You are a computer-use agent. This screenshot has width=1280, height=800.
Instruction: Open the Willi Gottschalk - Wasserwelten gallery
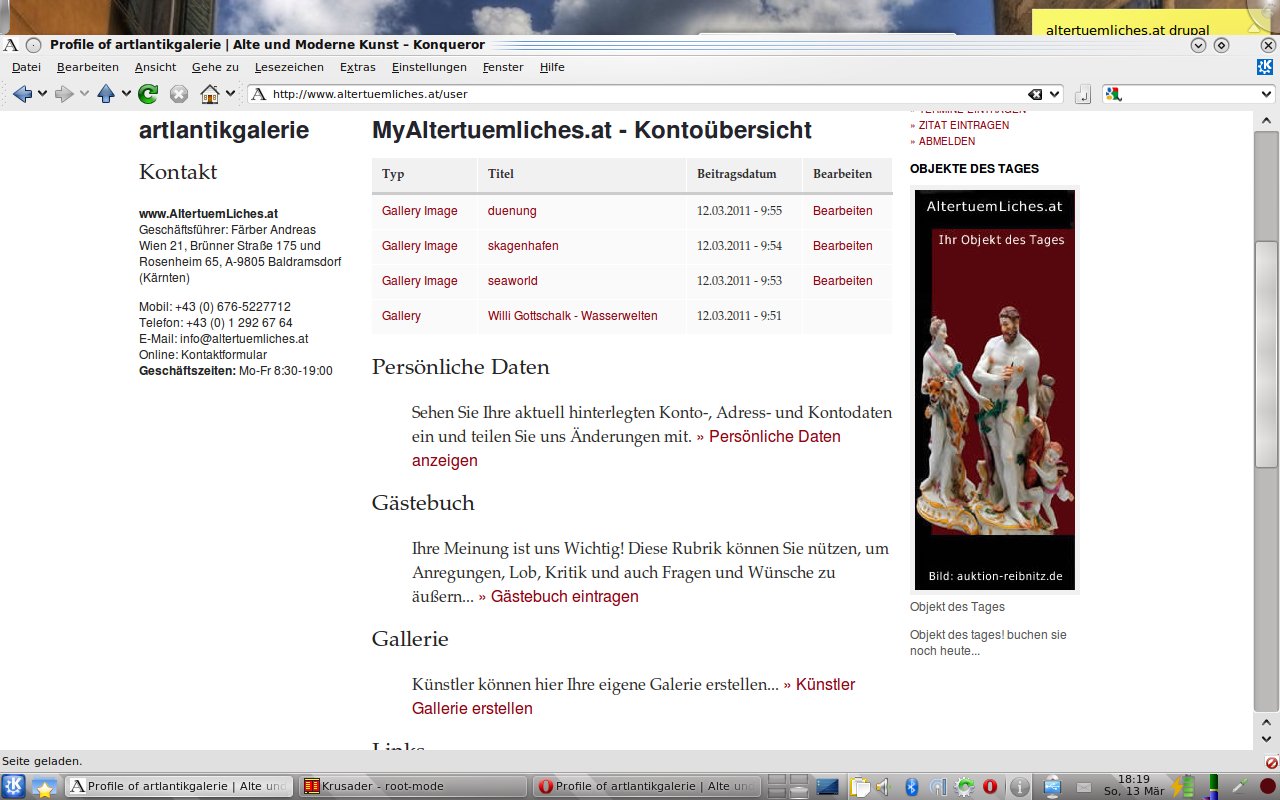click(572, 316)
